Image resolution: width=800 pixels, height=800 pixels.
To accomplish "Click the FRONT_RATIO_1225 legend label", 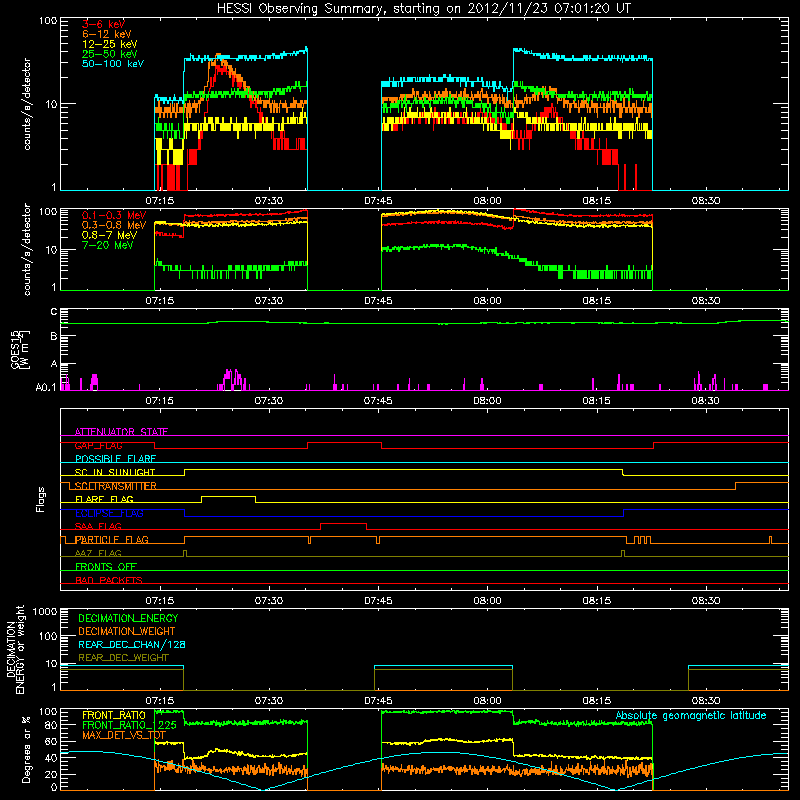I will click(x=129, y=726).
